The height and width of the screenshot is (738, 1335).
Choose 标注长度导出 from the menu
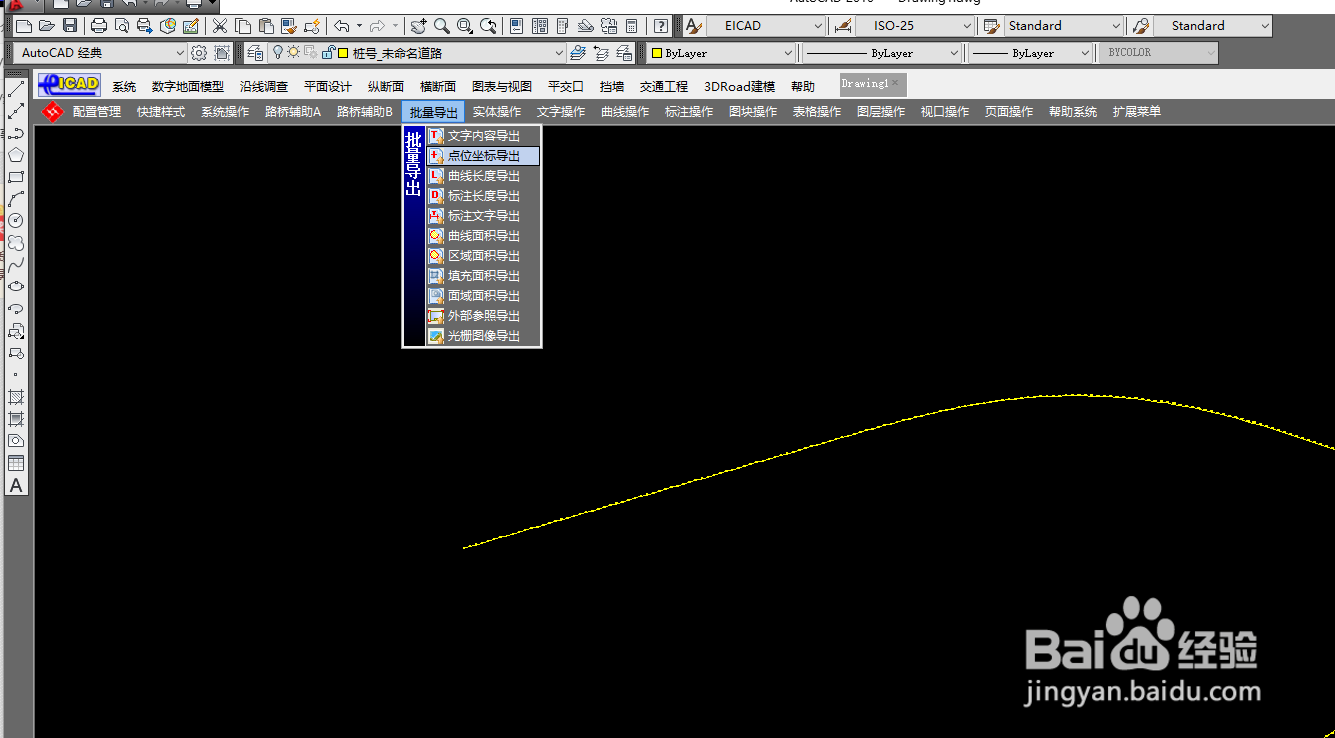tap(483, 196)
